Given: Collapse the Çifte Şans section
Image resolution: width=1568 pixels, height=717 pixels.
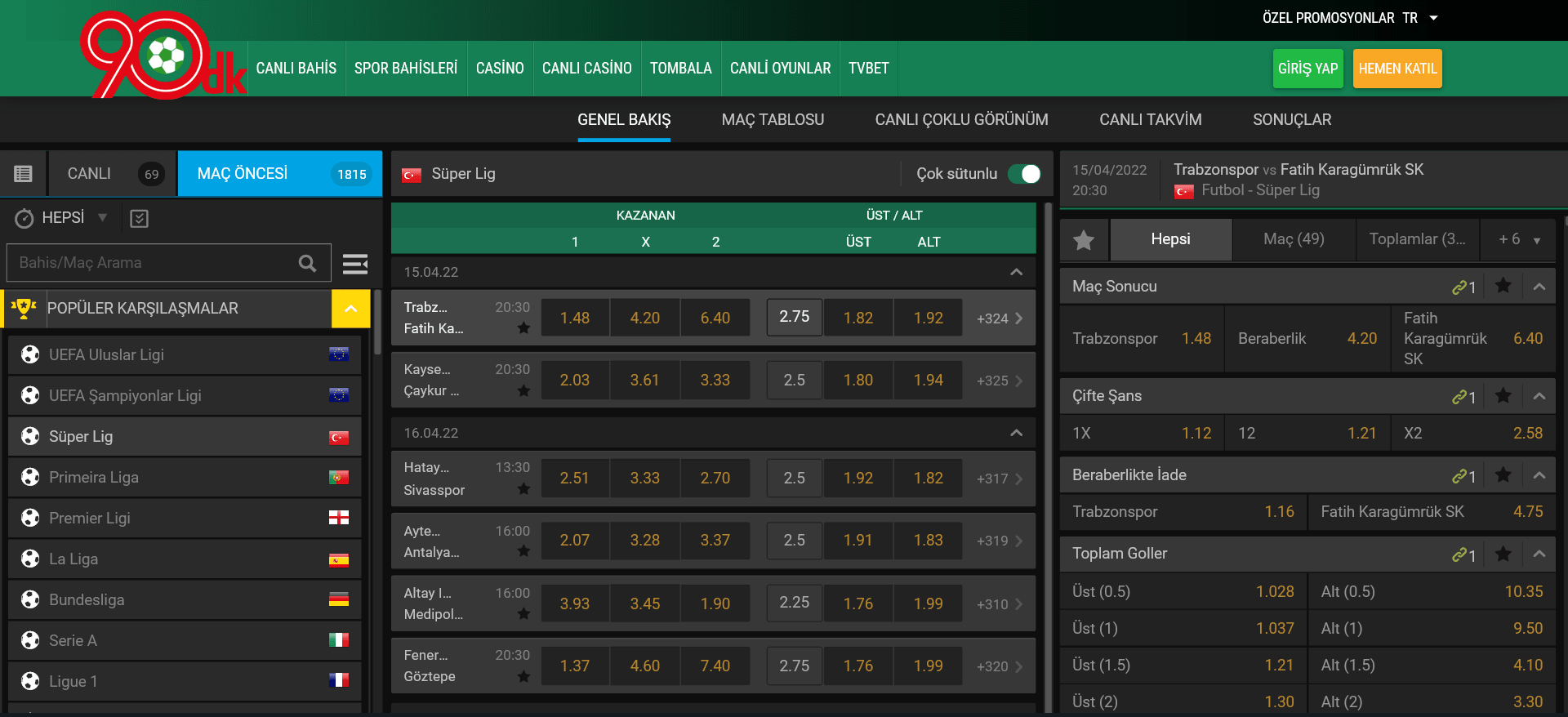Looking at the screenshot, I should point(1539,396).
